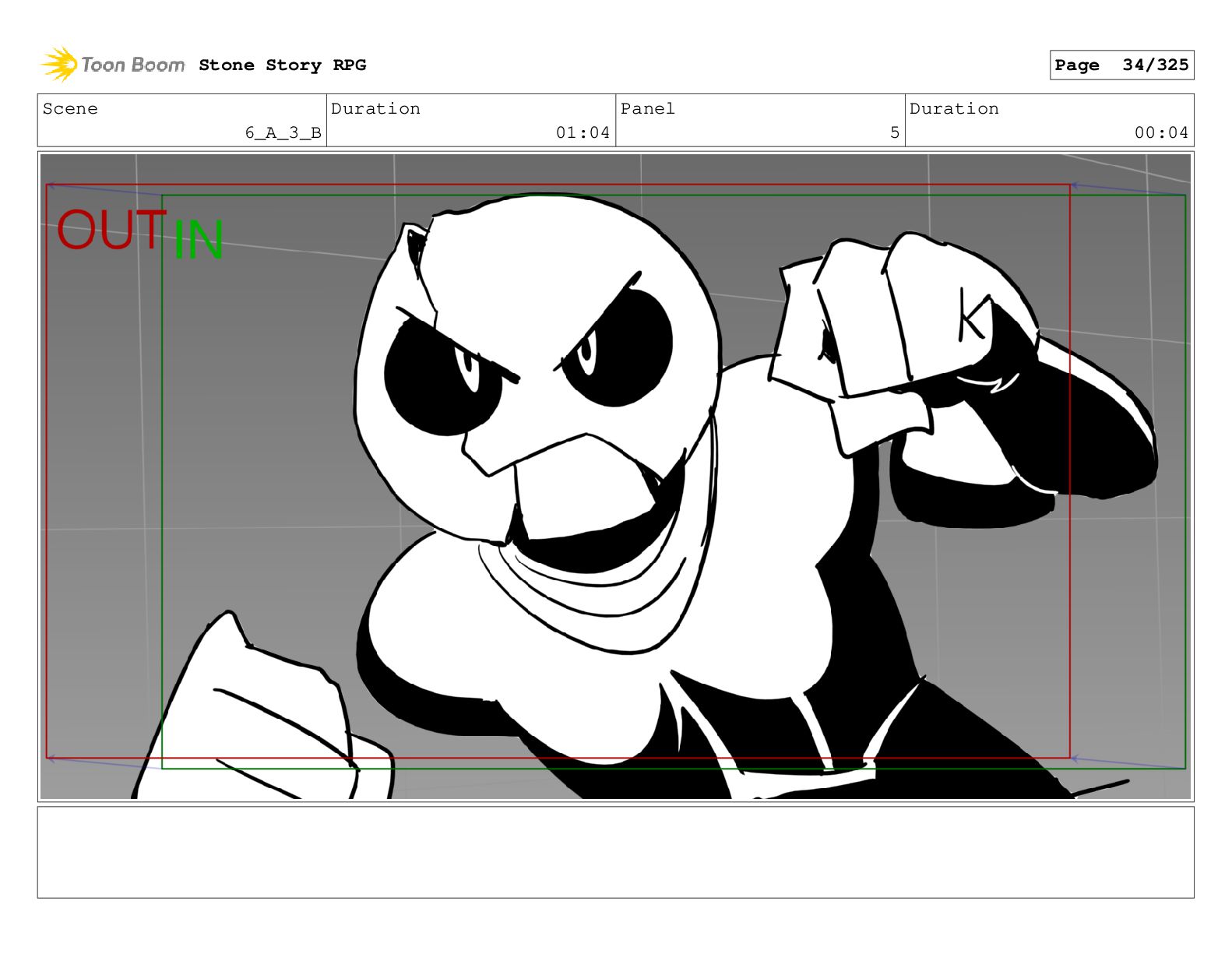Viewport: 1232px width, 954px height.
Task: Select panel number '5'
Action: pos(895,133)
